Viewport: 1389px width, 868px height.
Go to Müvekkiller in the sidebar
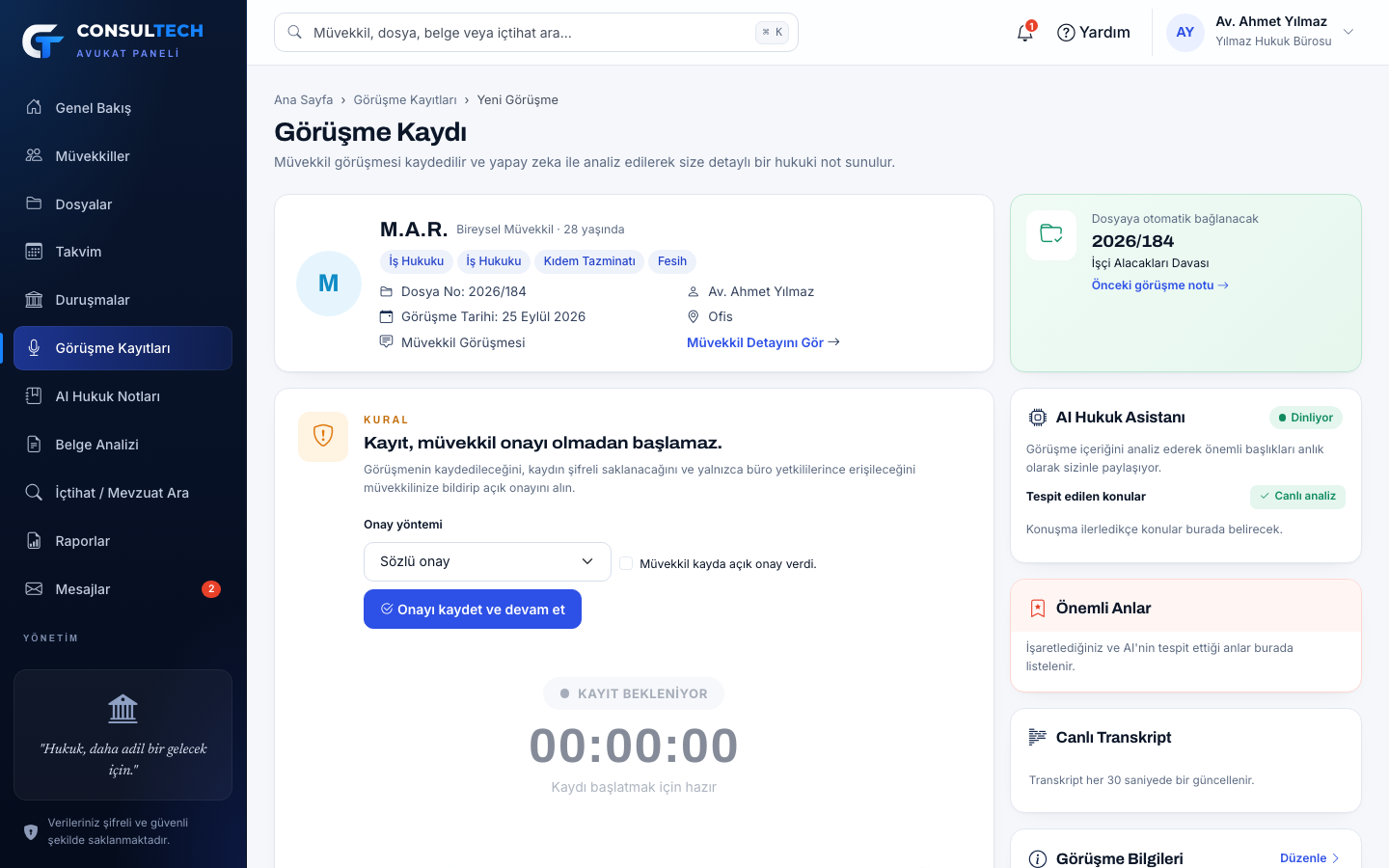[x=123, y=155]
